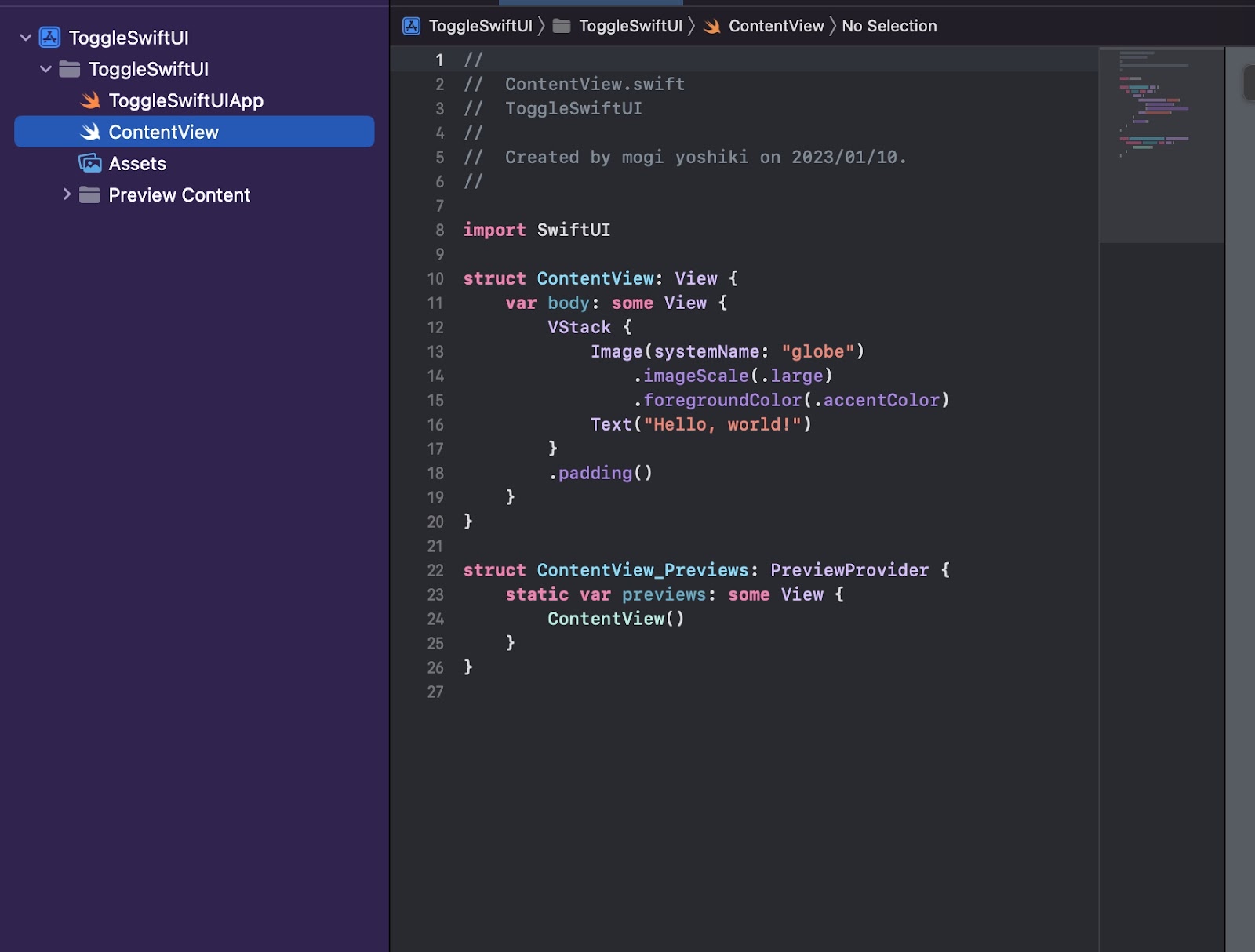Image resolution: width=1255 pixels, height=952 pixels.
Task: Click the Swift icon beside ToggleSwiftUIApp
Action: (x=90, y=100)
